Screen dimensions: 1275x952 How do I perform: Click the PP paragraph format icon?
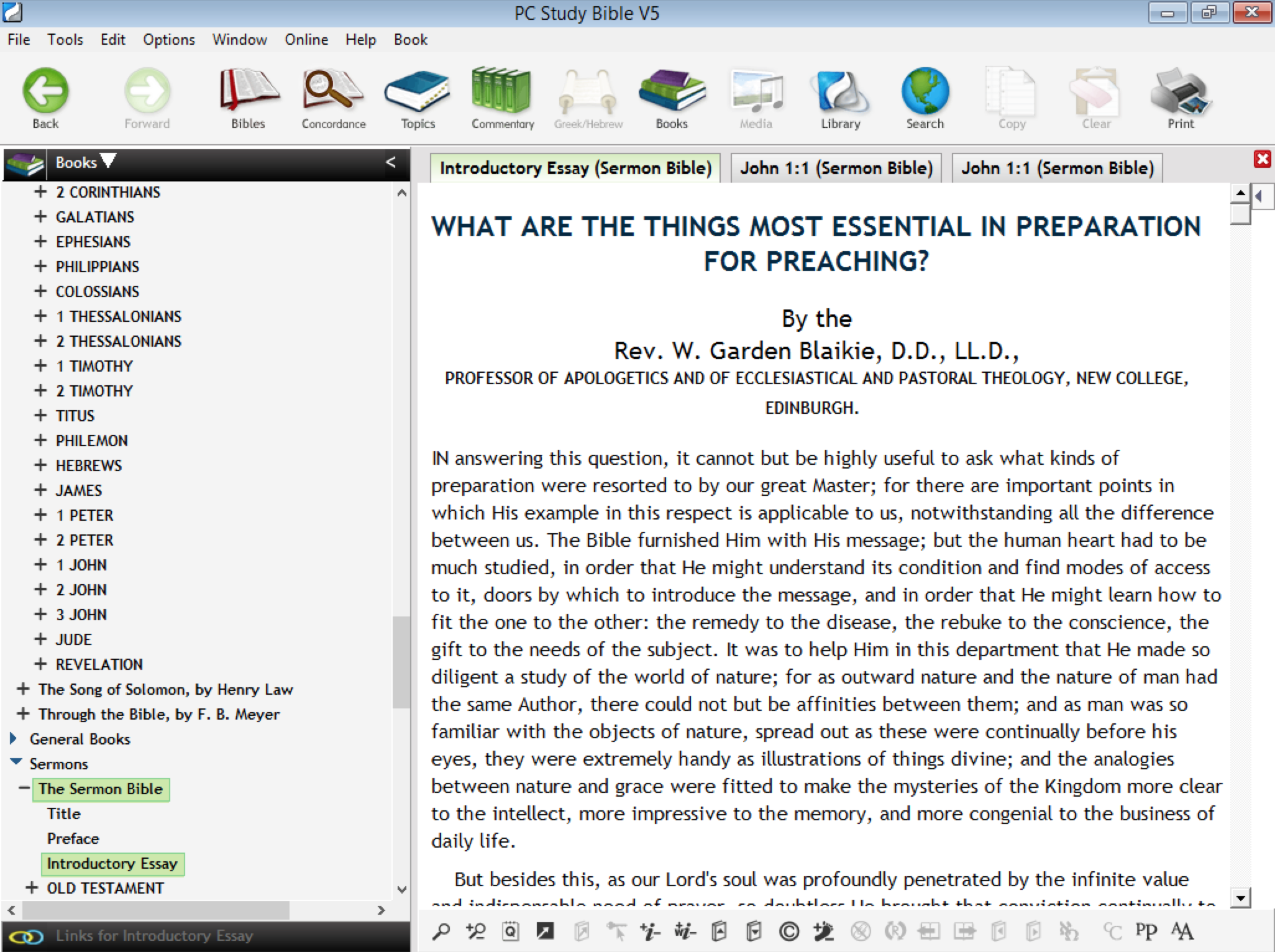click(x=1146, y=931)
